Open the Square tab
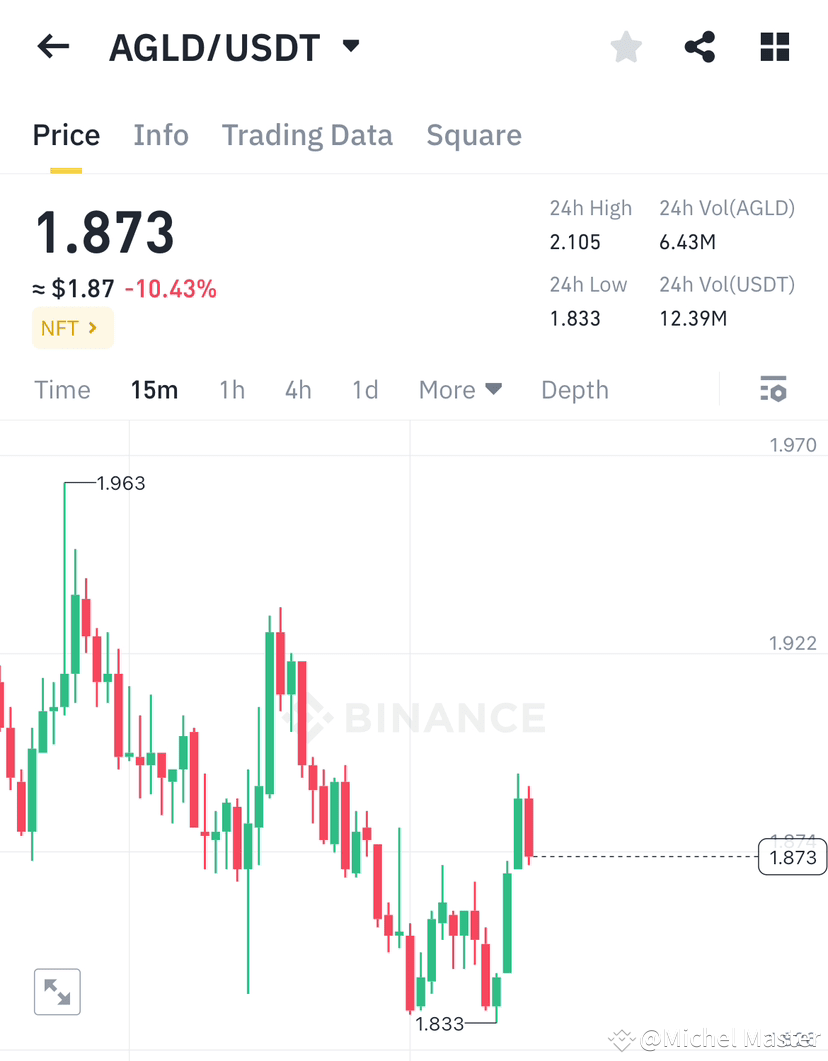 pyautogui.click(x=474, y=135)
